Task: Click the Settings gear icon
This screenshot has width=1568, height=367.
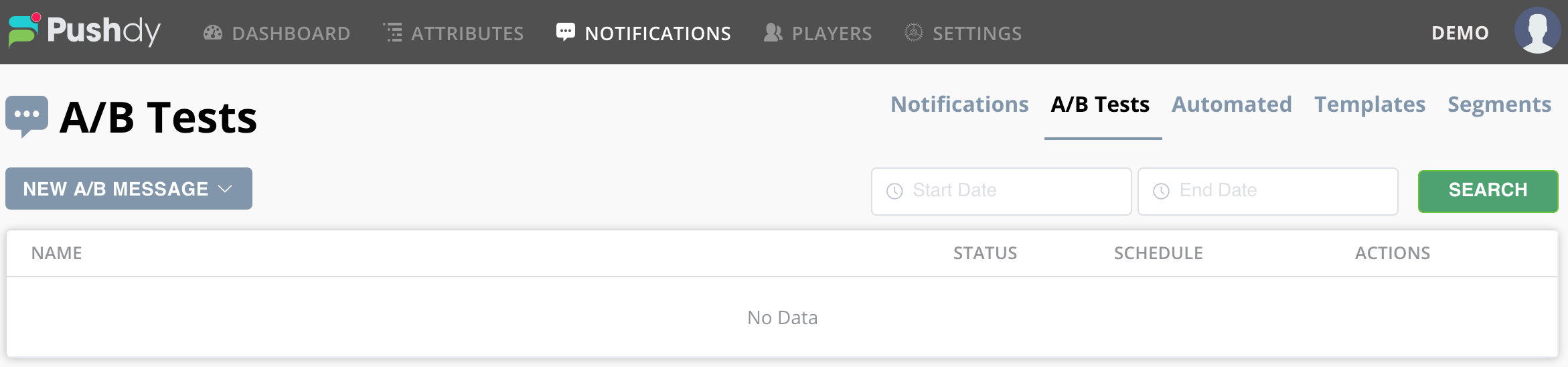Action: click(913, 32)
